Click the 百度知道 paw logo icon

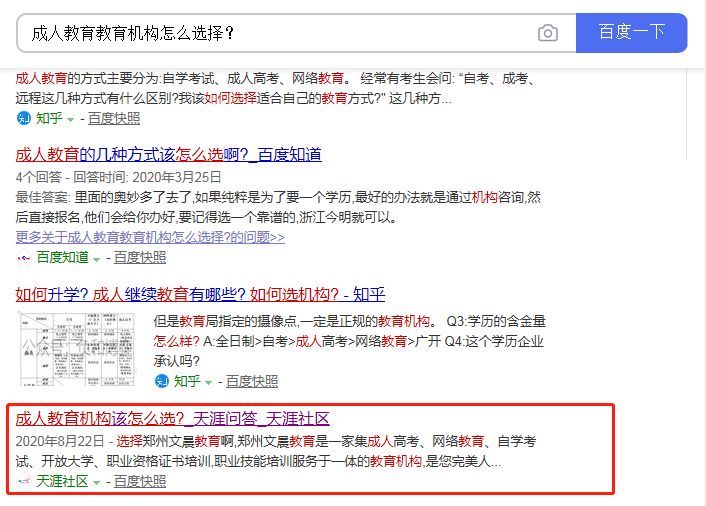click(x=23, y=257)
